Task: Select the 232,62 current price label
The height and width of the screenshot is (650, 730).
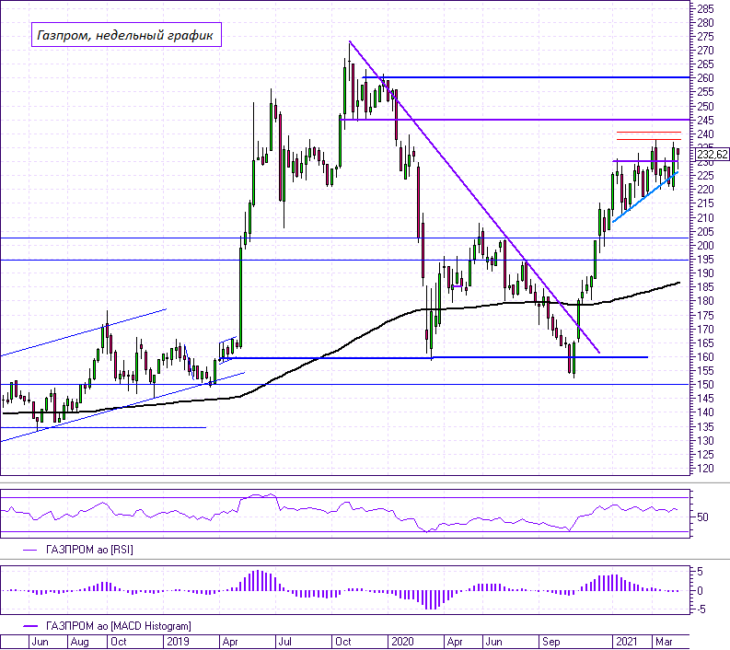Action: [x=713, y=154]
